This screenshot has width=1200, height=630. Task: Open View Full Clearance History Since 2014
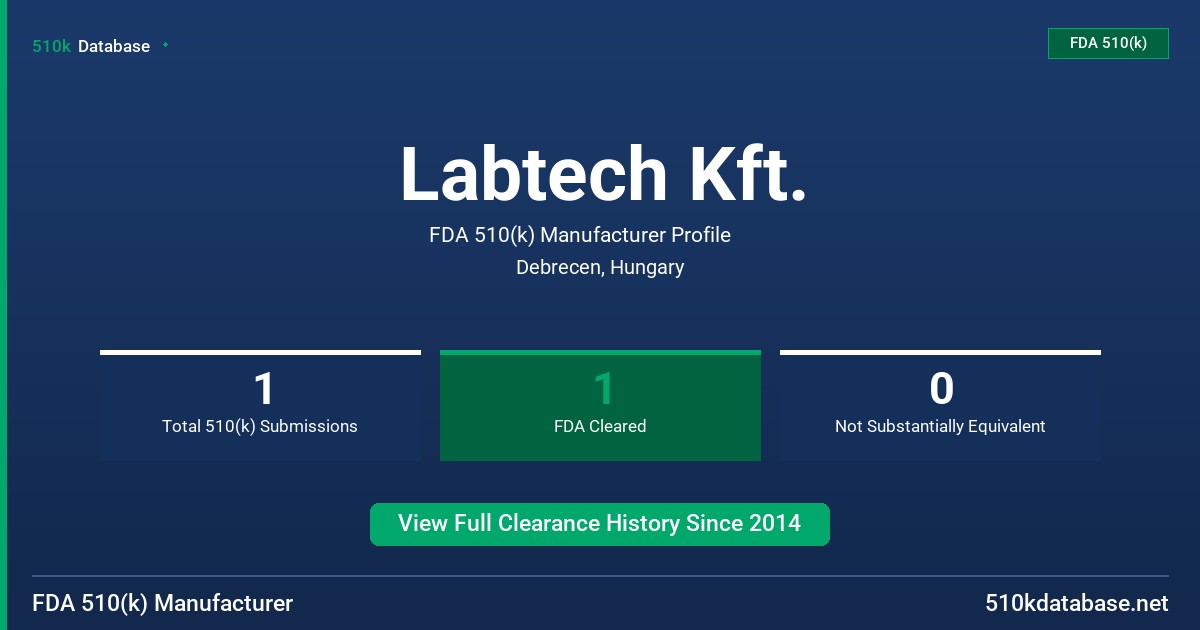600,524
